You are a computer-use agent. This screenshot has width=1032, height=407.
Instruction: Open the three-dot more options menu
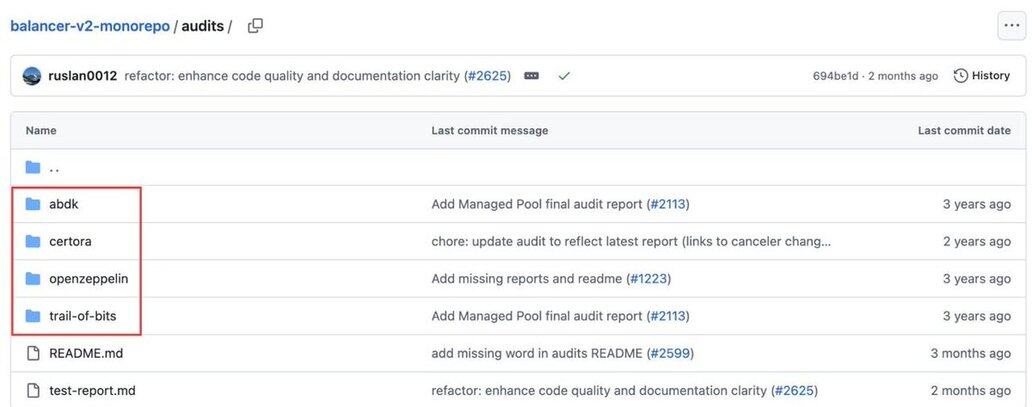point(1011,26)
